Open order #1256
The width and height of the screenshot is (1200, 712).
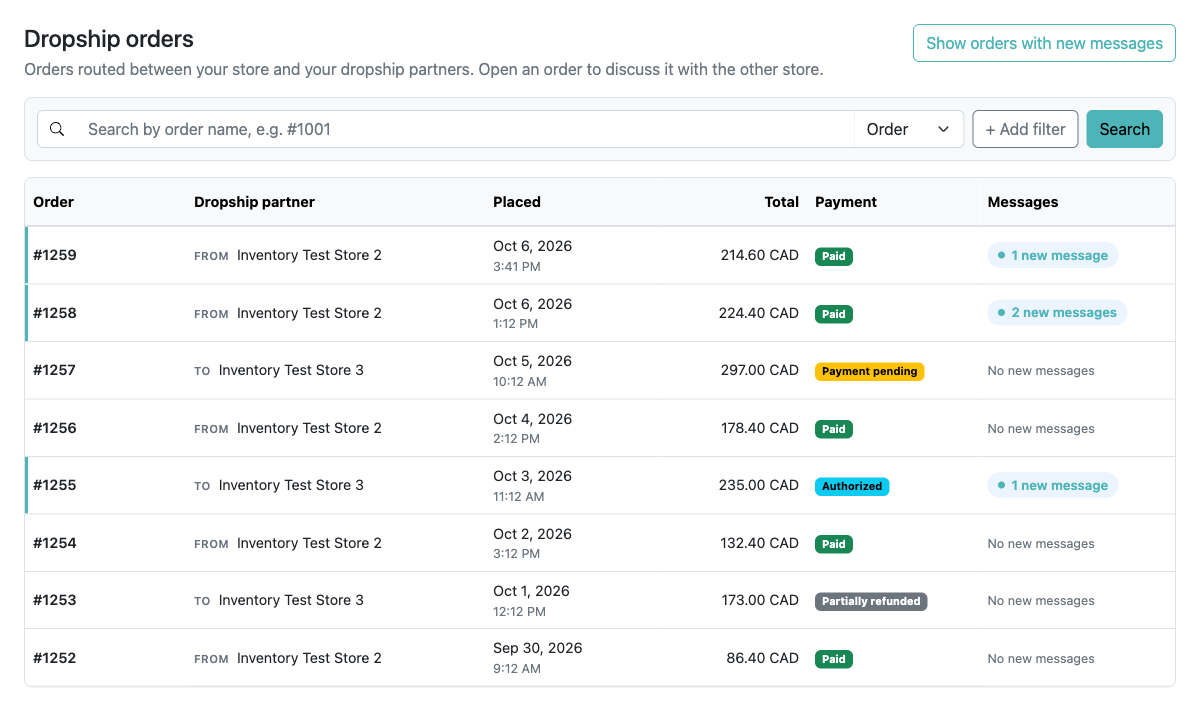pos(55,428)
